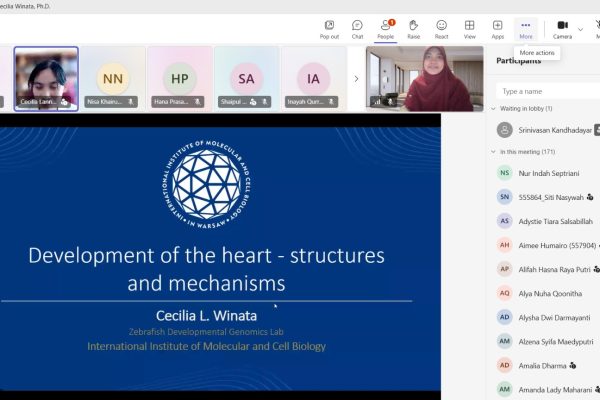The height and width of the screenshot is (400, 600).
Task: Expand the Camera options dropdown arrow
Action: click(x=580, y=29)
